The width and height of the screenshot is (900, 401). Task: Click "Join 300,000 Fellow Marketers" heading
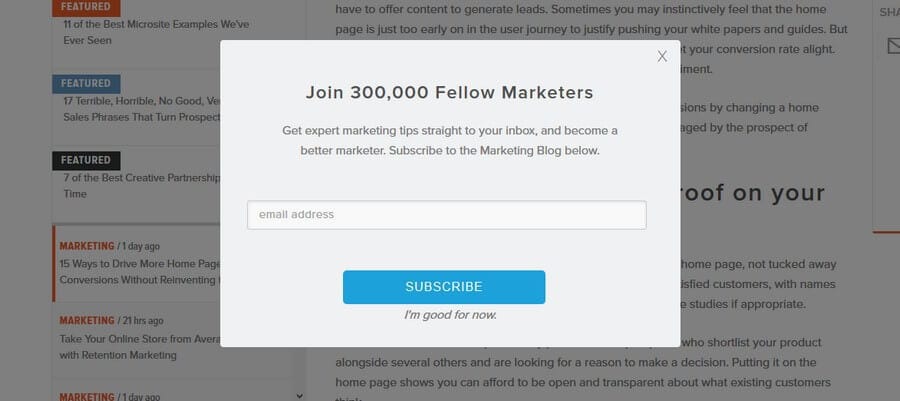coord(449,92)
